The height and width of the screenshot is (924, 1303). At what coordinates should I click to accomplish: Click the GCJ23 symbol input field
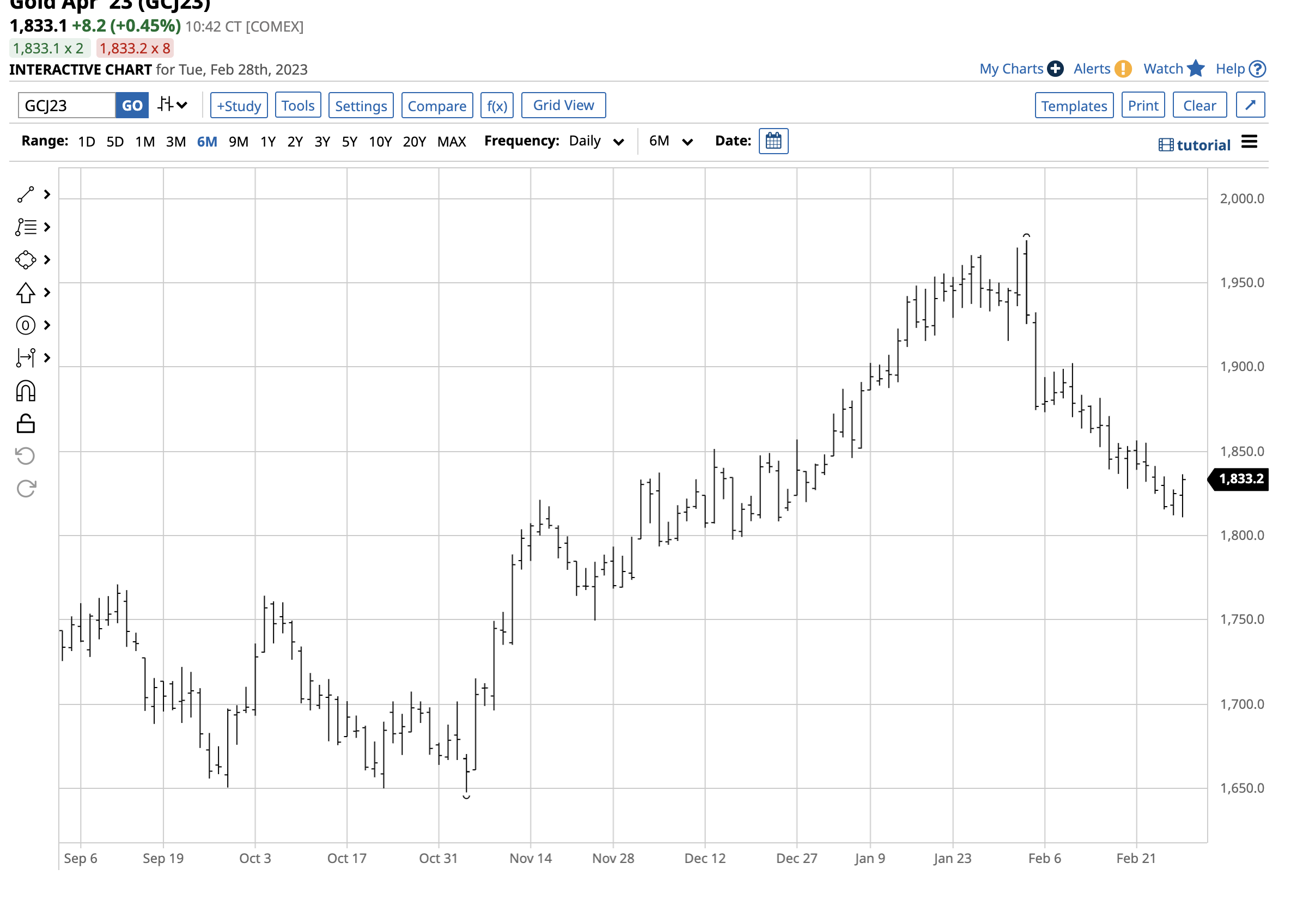66,106
